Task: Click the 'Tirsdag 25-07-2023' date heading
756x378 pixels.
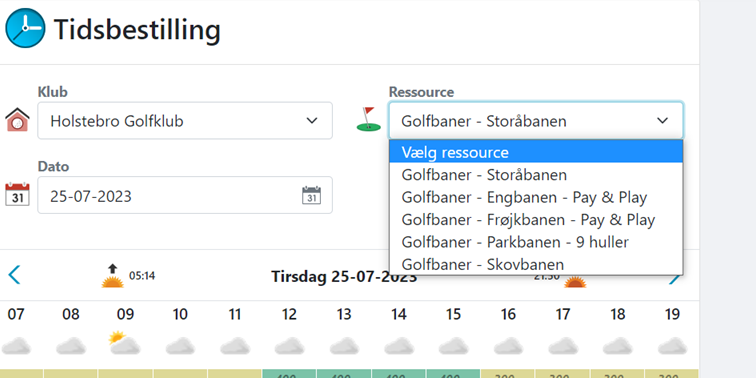Action: pyautogui.click(x=344, y=277)
